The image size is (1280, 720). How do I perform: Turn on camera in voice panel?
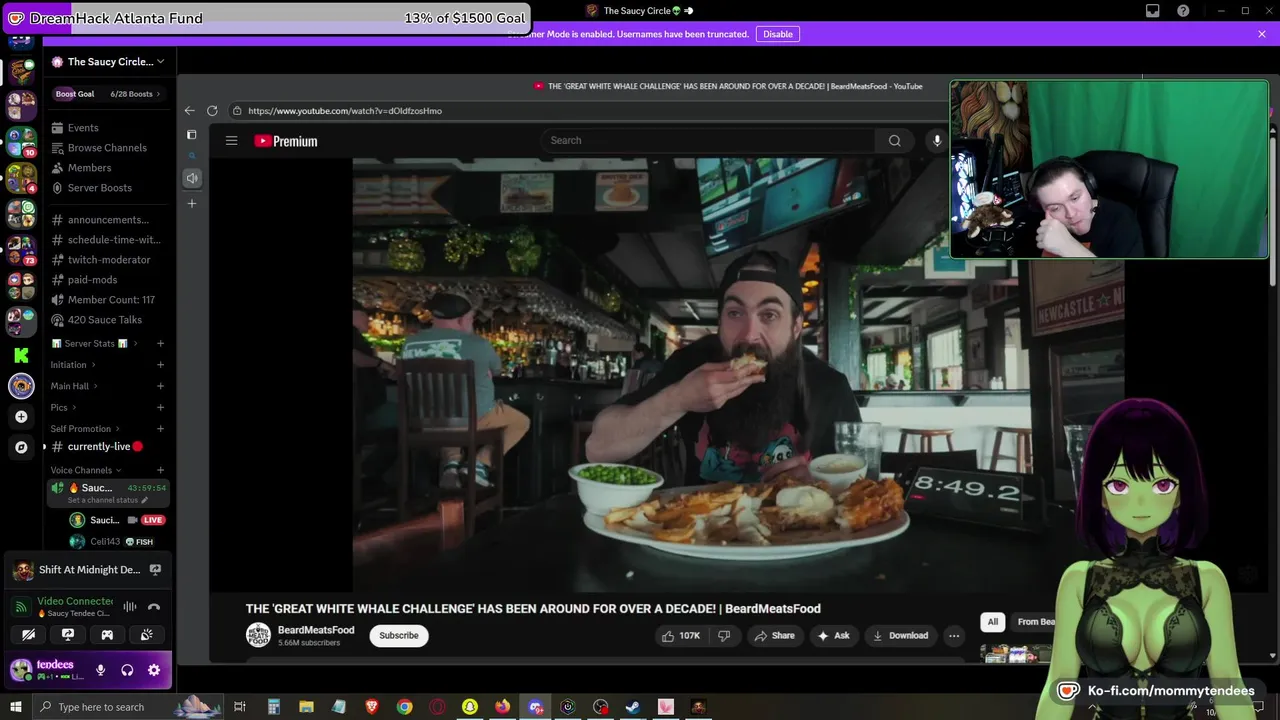pyautogui.click(x=28, y=634)
